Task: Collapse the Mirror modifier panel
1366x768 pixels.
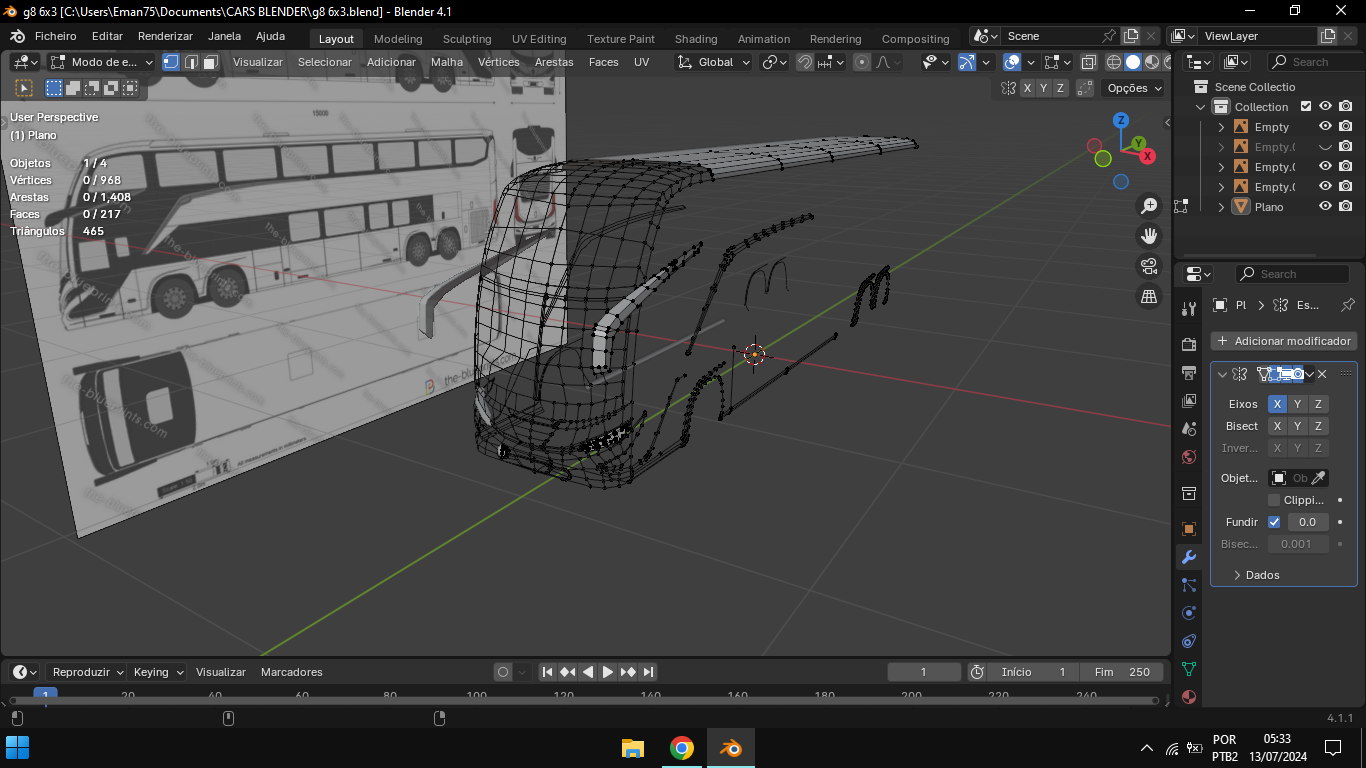Action: 1222,374
